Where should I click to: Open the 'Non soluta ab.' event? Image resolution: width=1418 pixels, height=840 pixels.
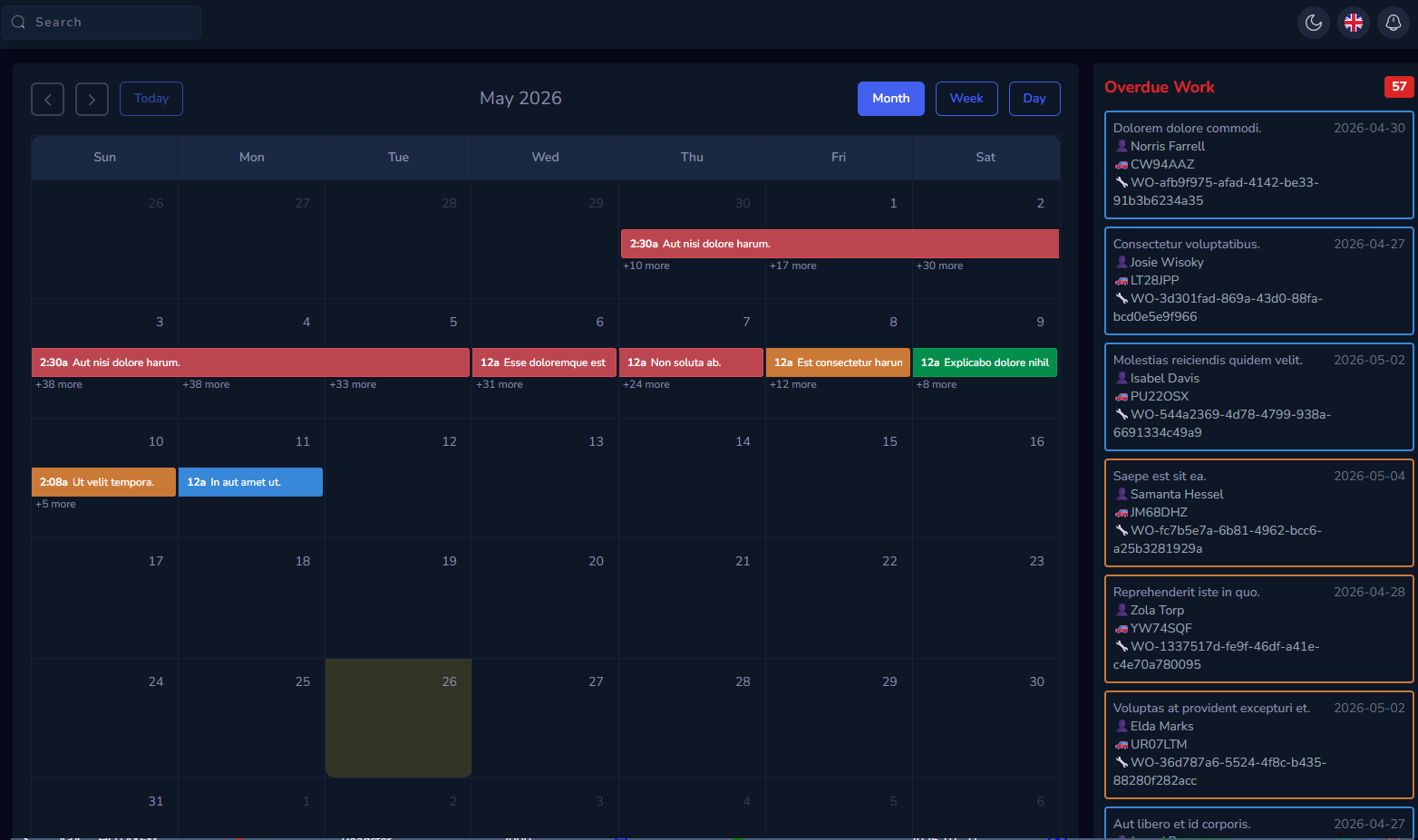pos(691,362)
